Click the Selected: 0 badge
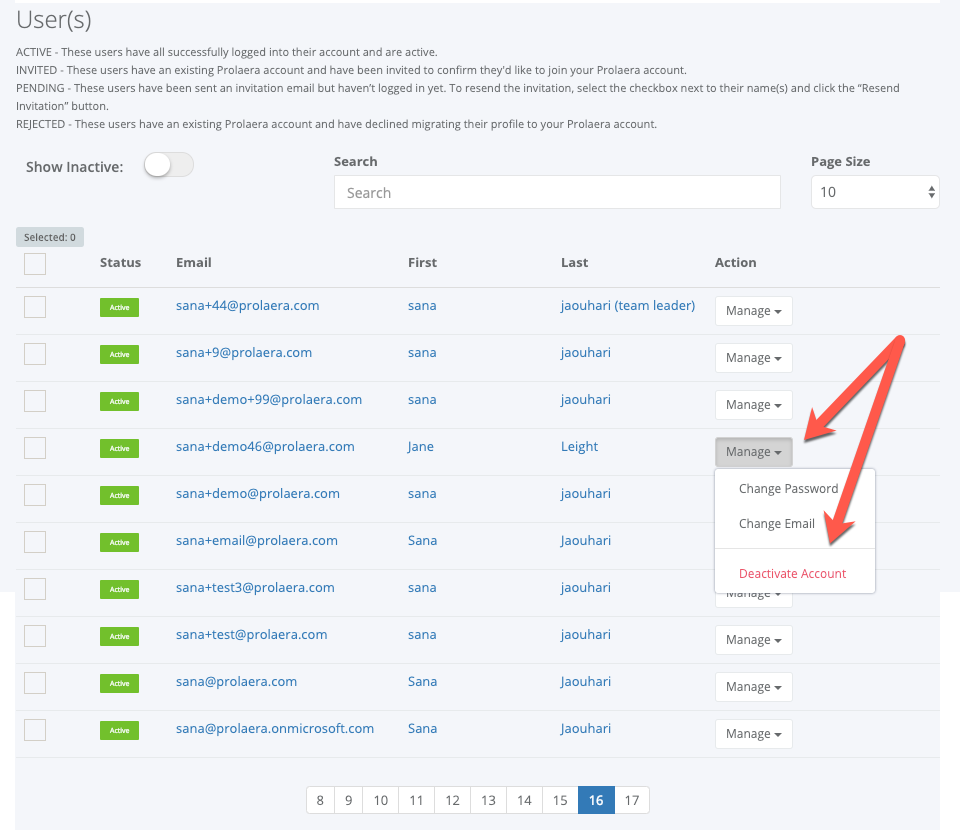The height and width of the screenshot is (830, 960). (x=50, y=237)
